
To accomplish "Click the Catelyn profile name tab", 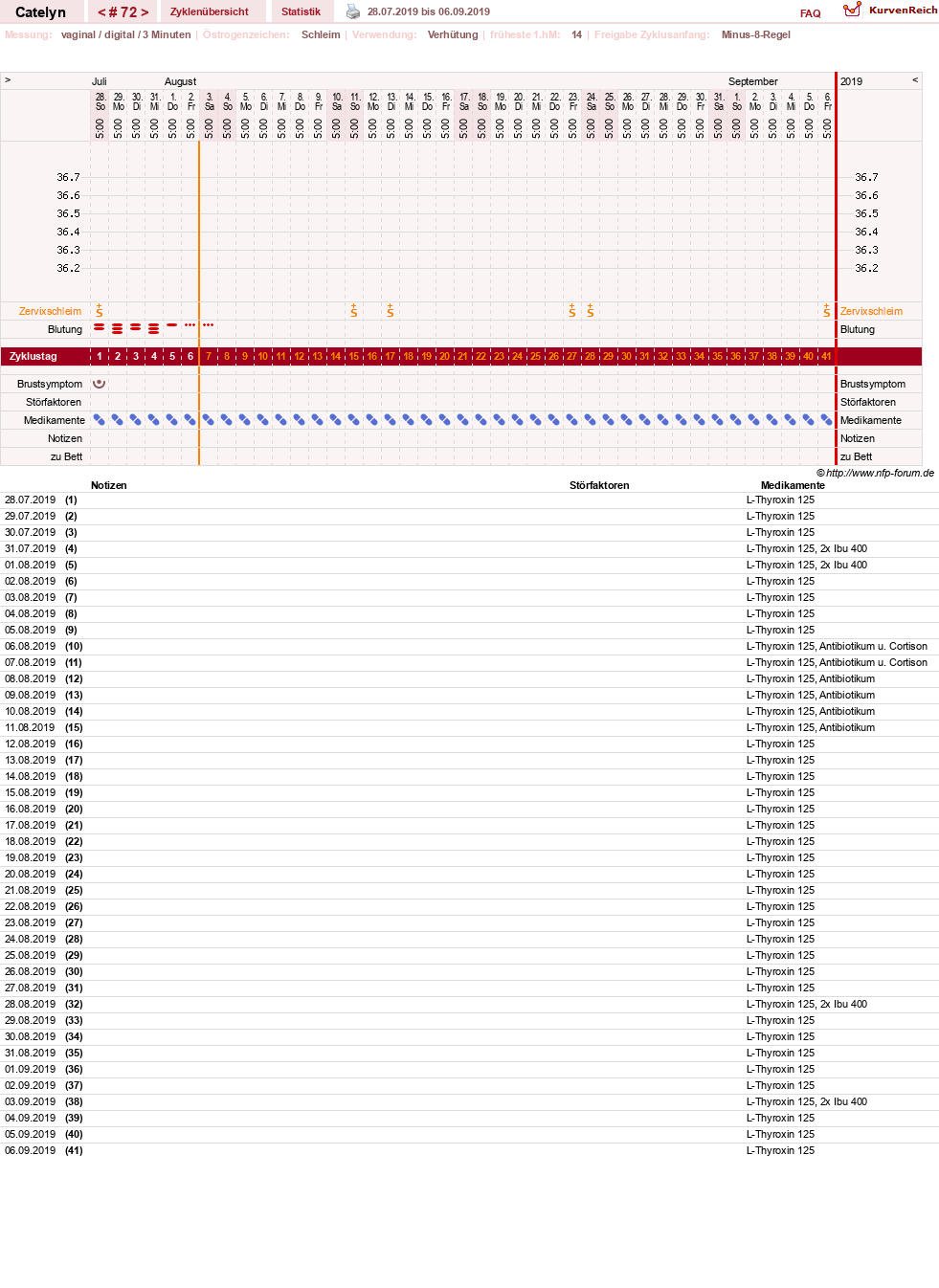I will coord(41,12).
